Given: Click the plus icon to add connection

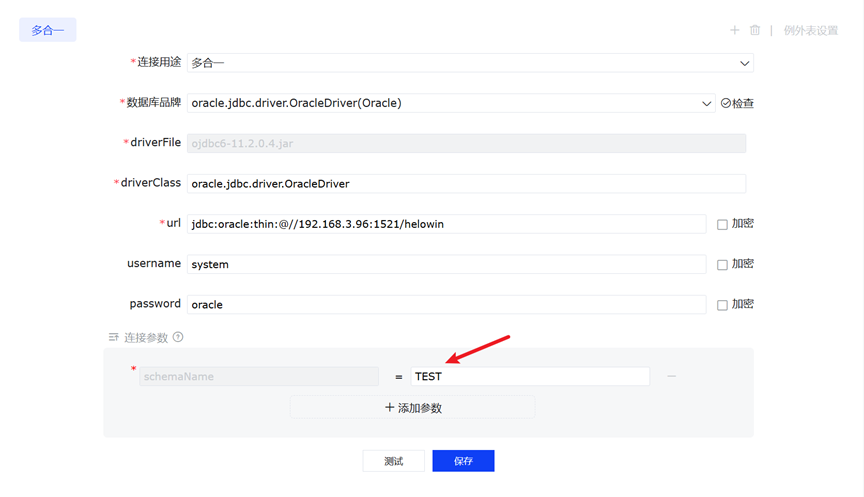Looking at the screenshot, I should 734,30.
